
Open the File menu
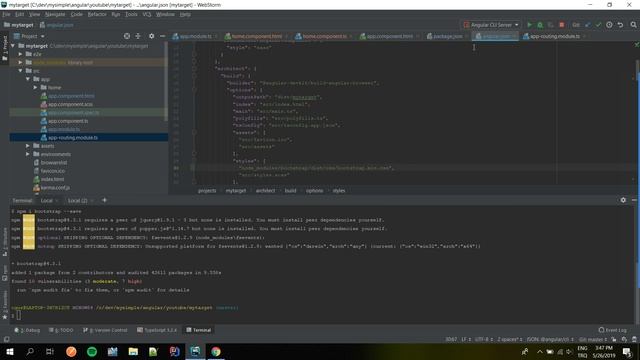point(6,14)
